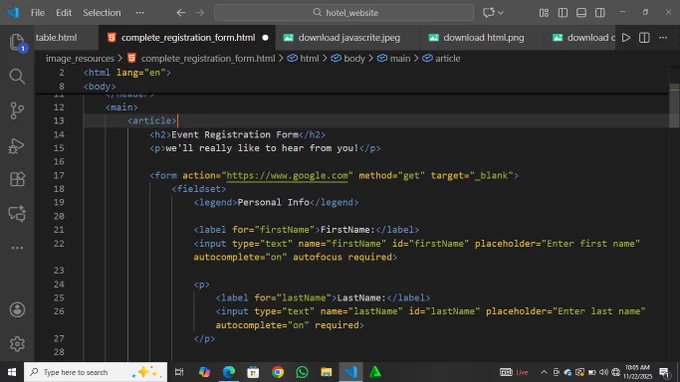Click line number 17 in gutter
The width and height of the screenshot is (680, 382).
click(x=59, y=175)
